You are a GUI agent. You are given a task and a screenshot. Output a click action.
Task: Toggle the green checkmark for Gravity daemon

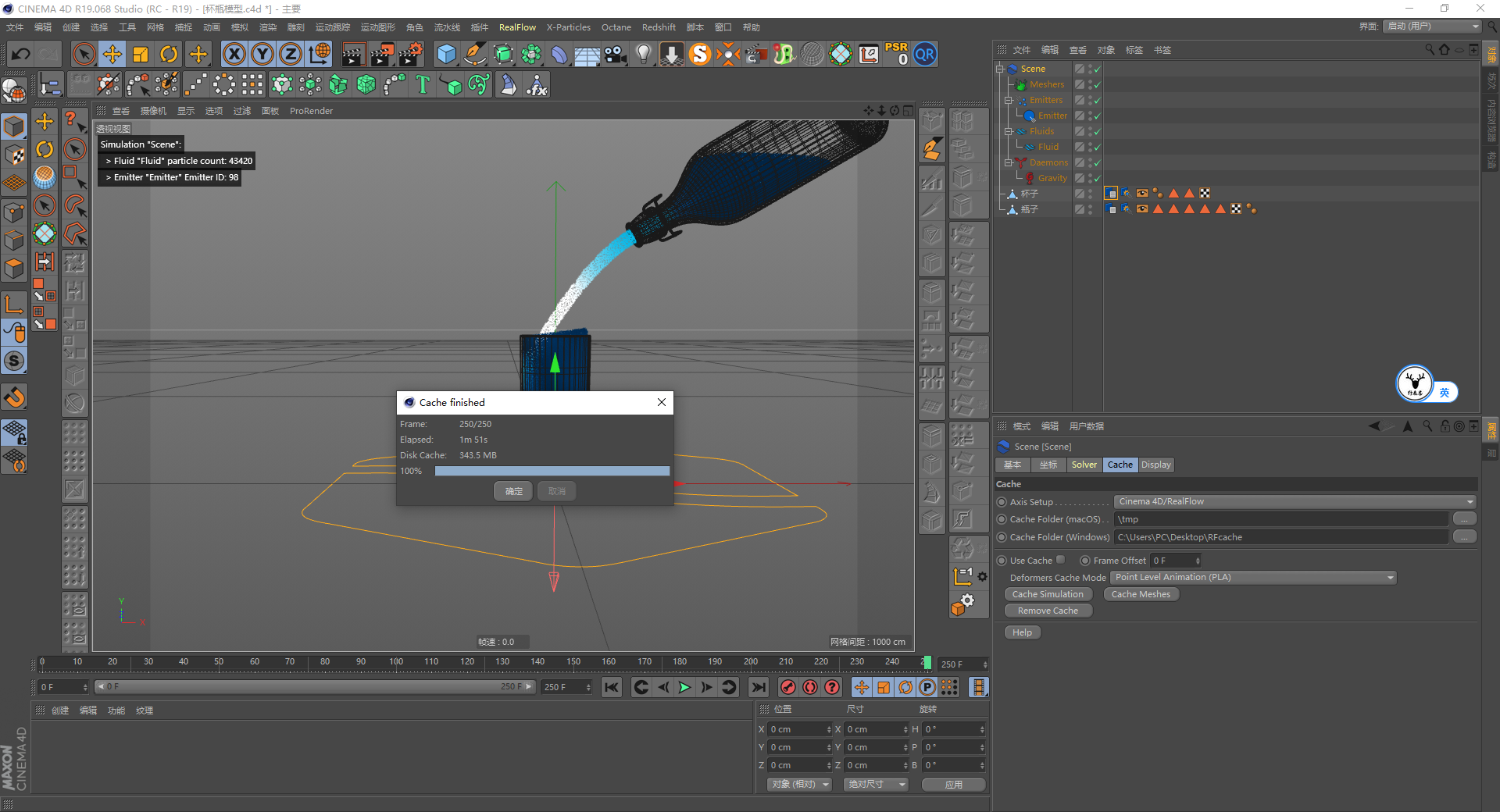1097,179
